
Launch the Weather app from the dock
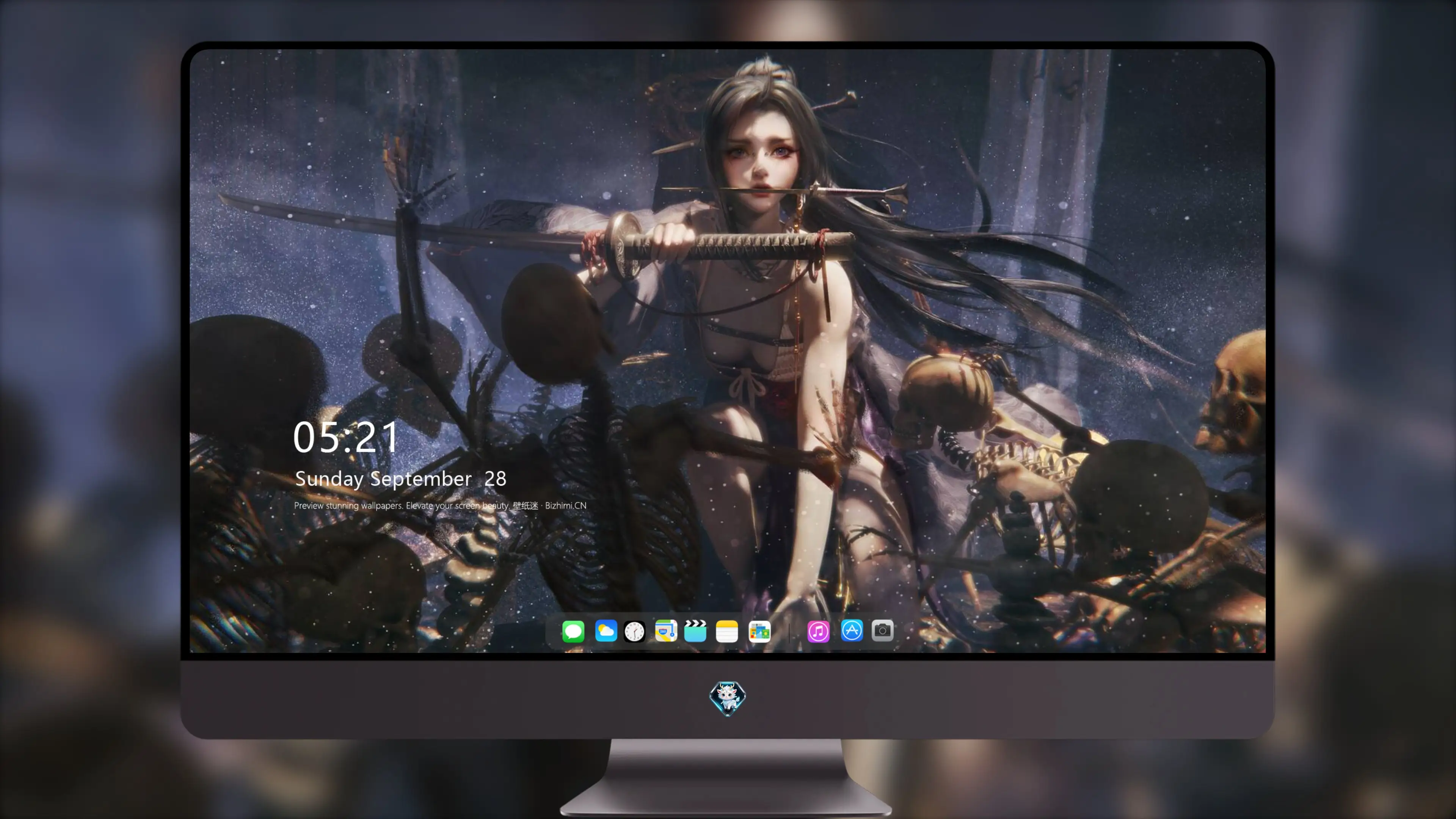coord(606,631)
